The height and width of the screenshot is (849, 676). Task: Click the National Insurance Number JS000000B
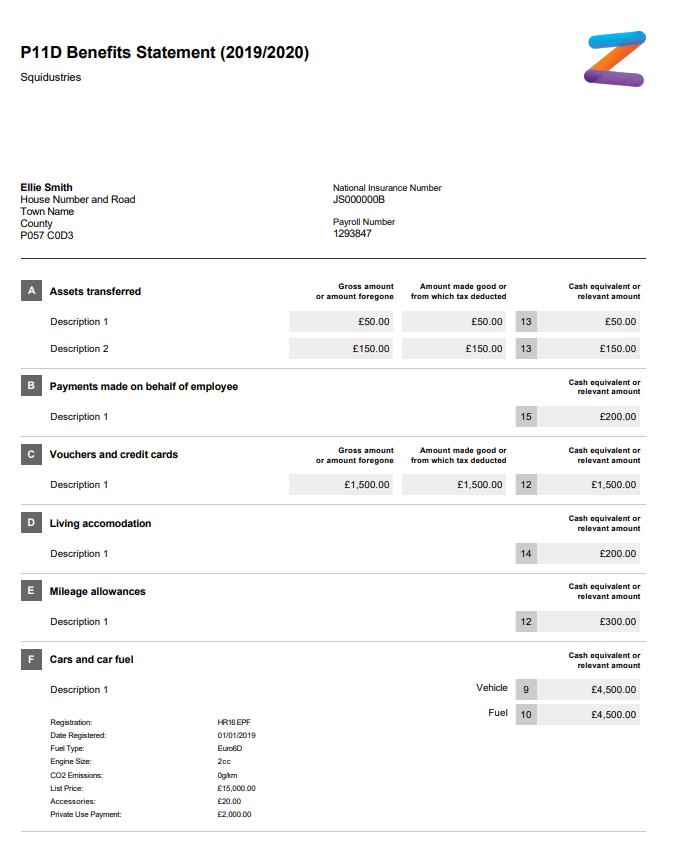pyautogui.click(x=359, y=200)
